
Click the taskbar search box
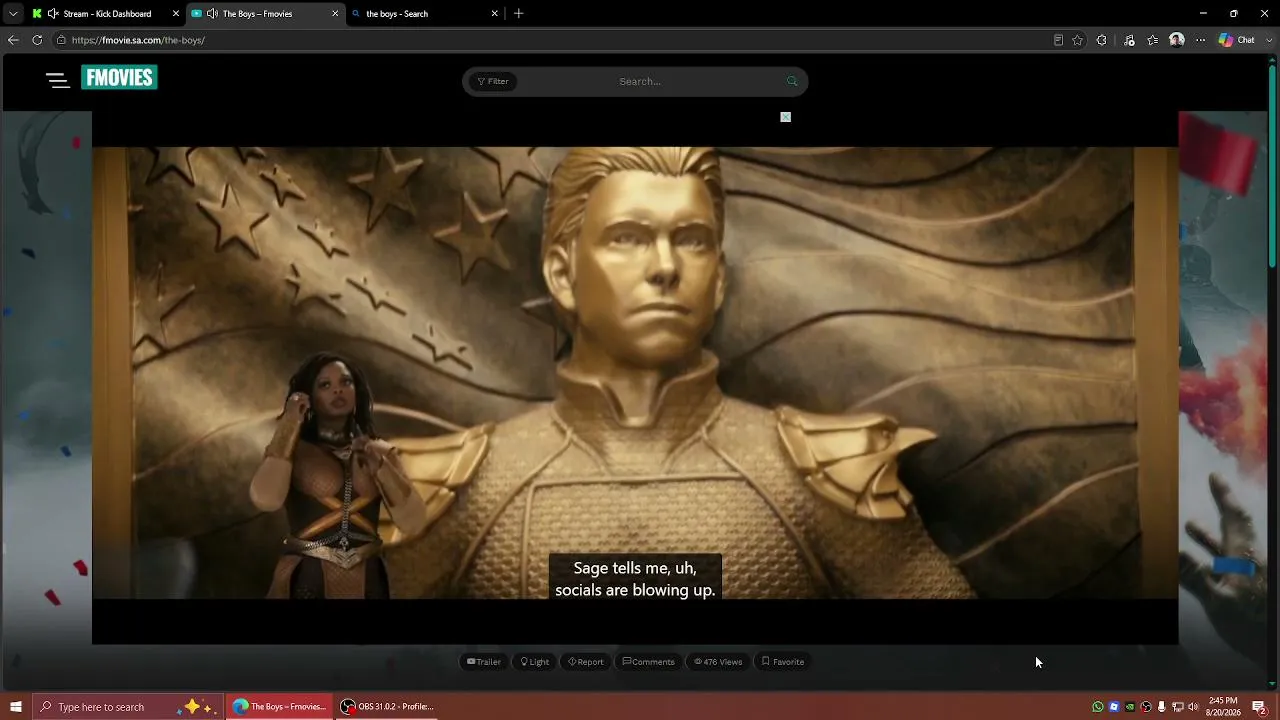tap(128, 707)
